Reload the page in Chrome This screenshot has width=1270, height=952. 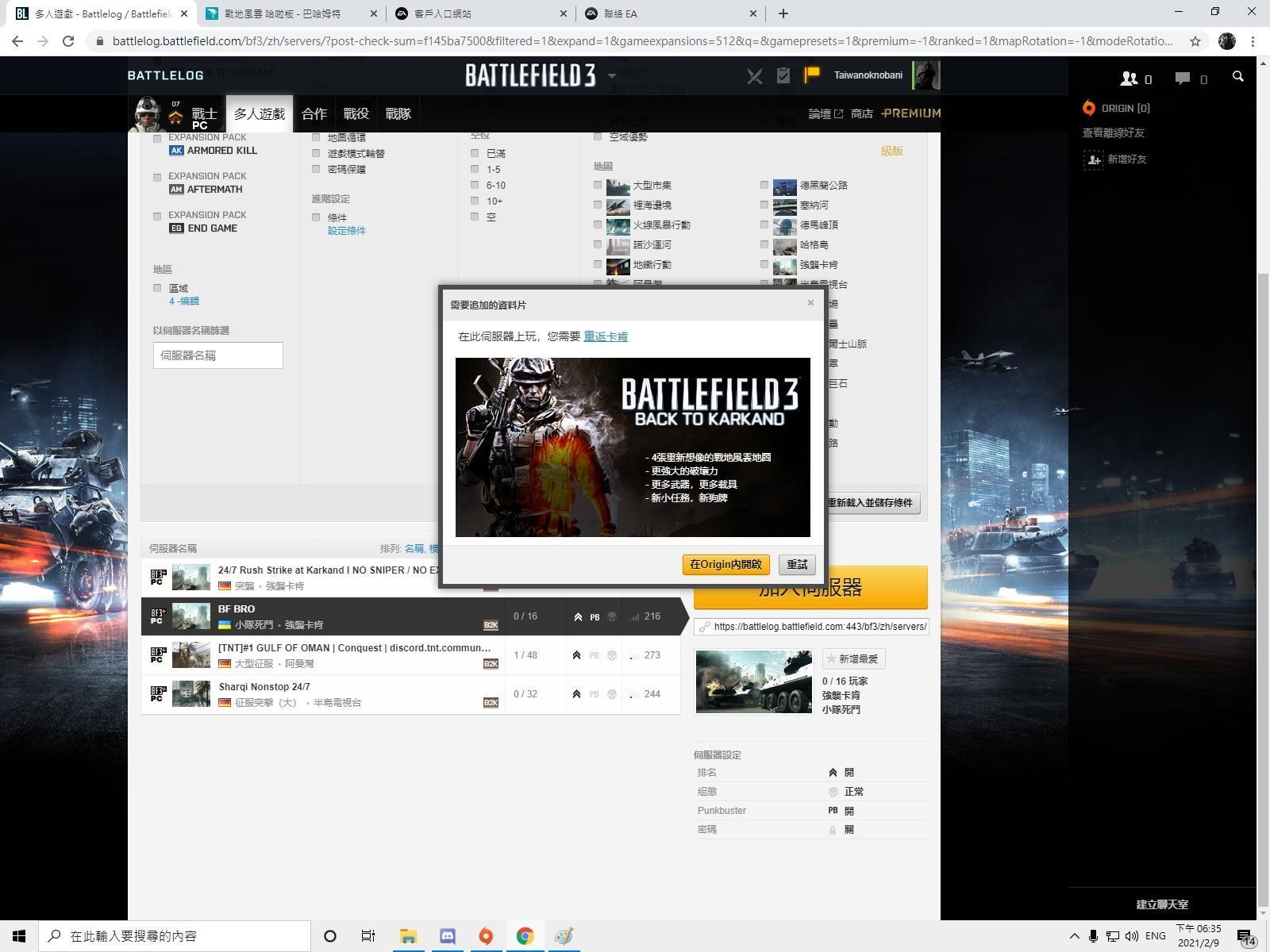68,40
